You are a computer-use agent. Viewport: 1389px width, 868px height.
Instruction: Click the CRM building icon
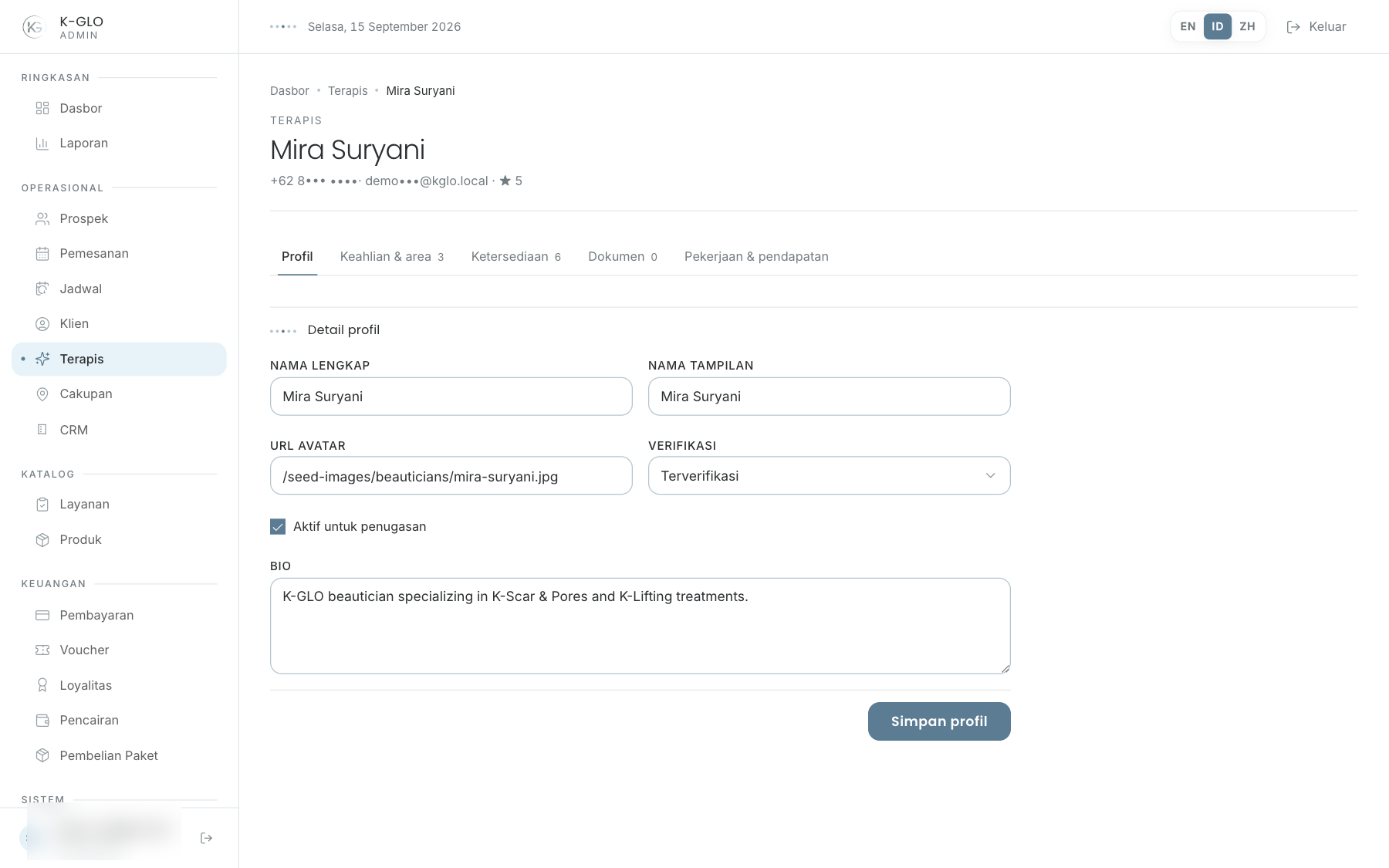click(x=42, y=430)
